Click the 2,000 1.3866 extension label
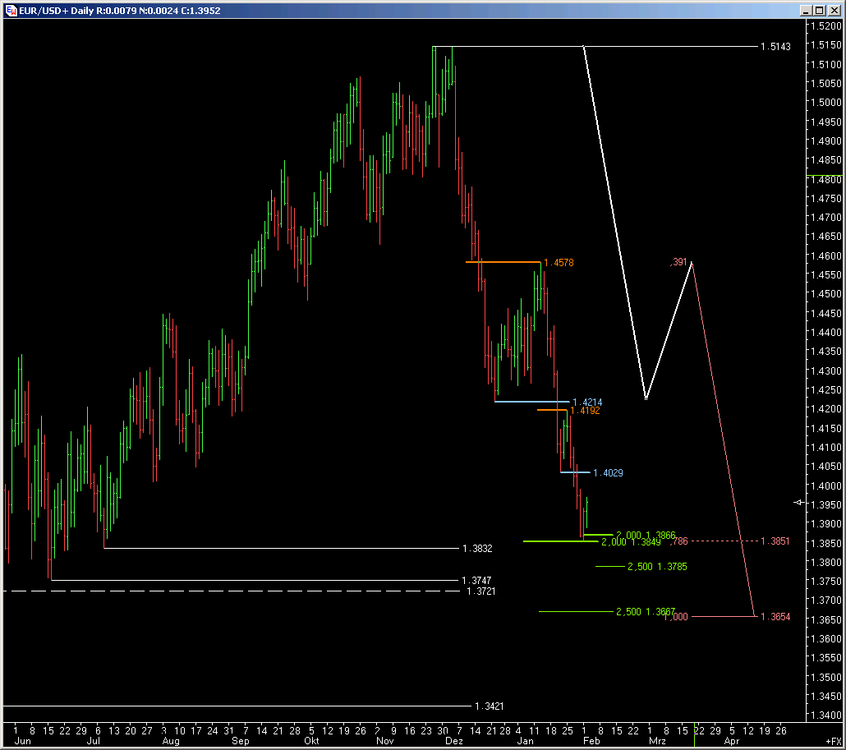 [x=646, y=535]
